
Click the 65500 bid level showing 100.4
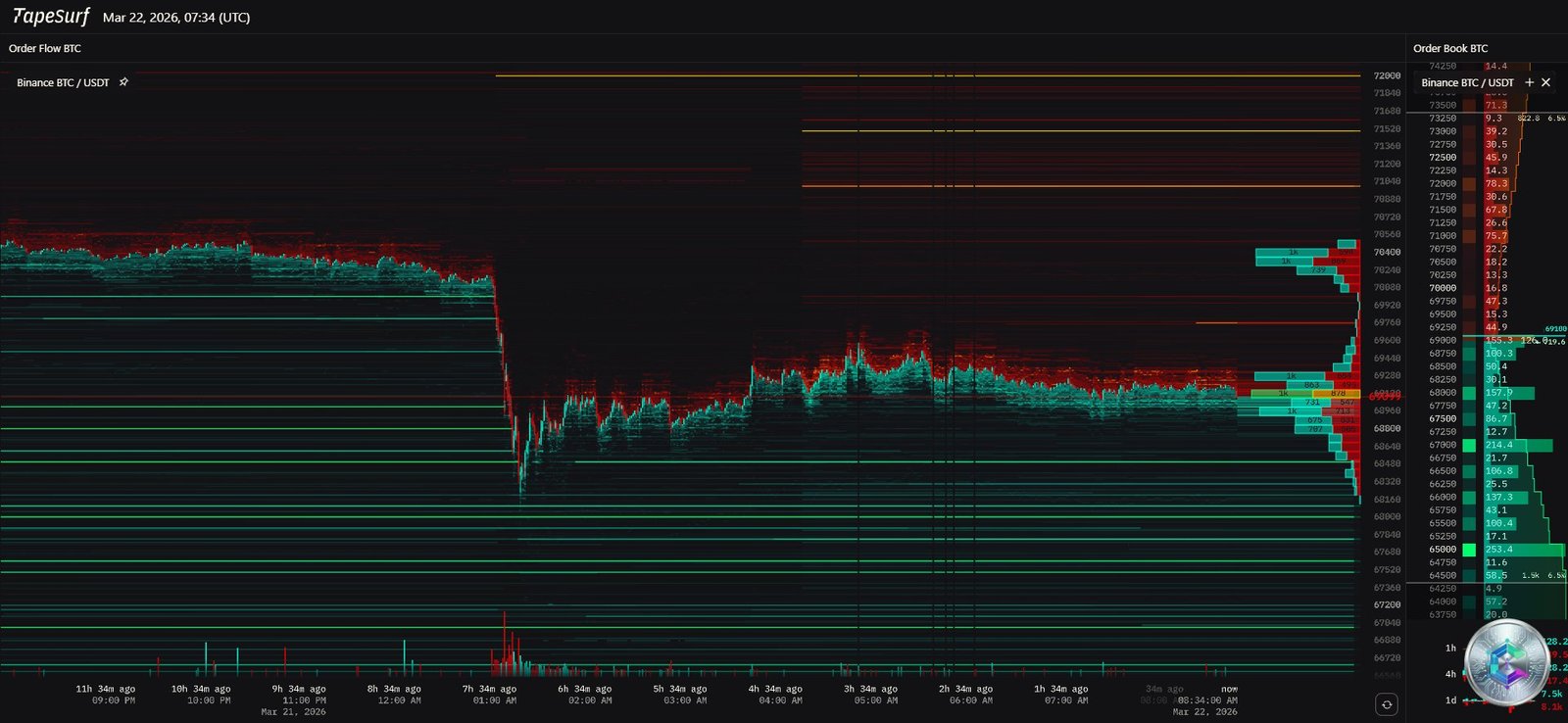(1487, 523)
